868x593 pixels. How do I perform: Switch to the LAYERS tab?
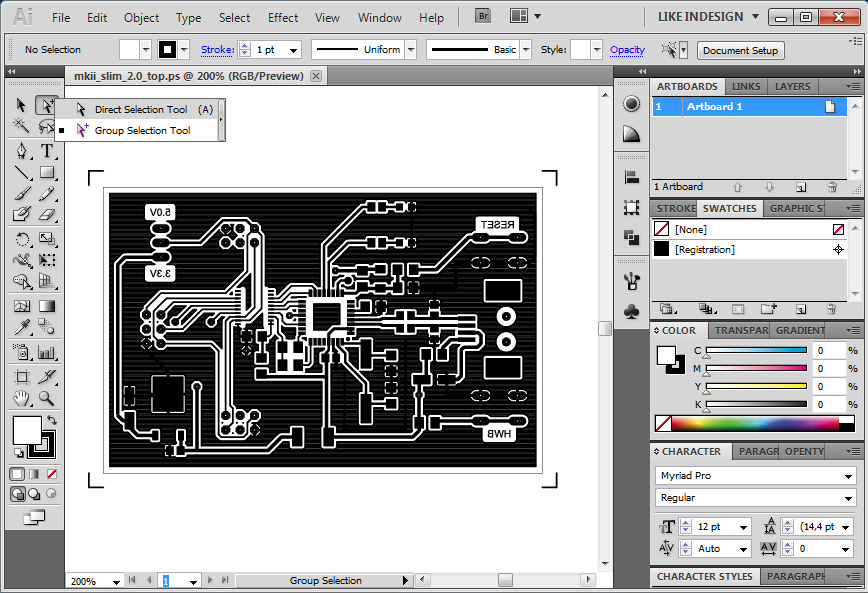(792, 86)
